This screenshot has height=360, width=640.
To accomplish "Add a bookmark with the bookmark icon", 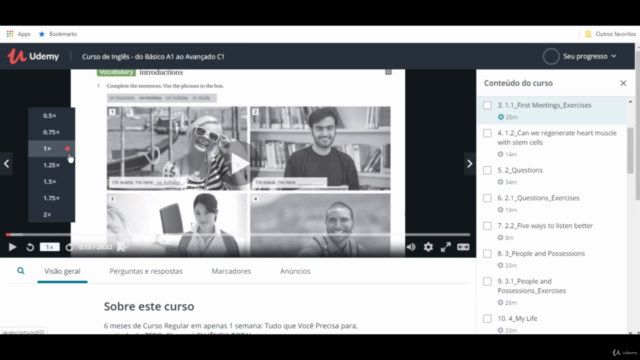I will [121, 247].
